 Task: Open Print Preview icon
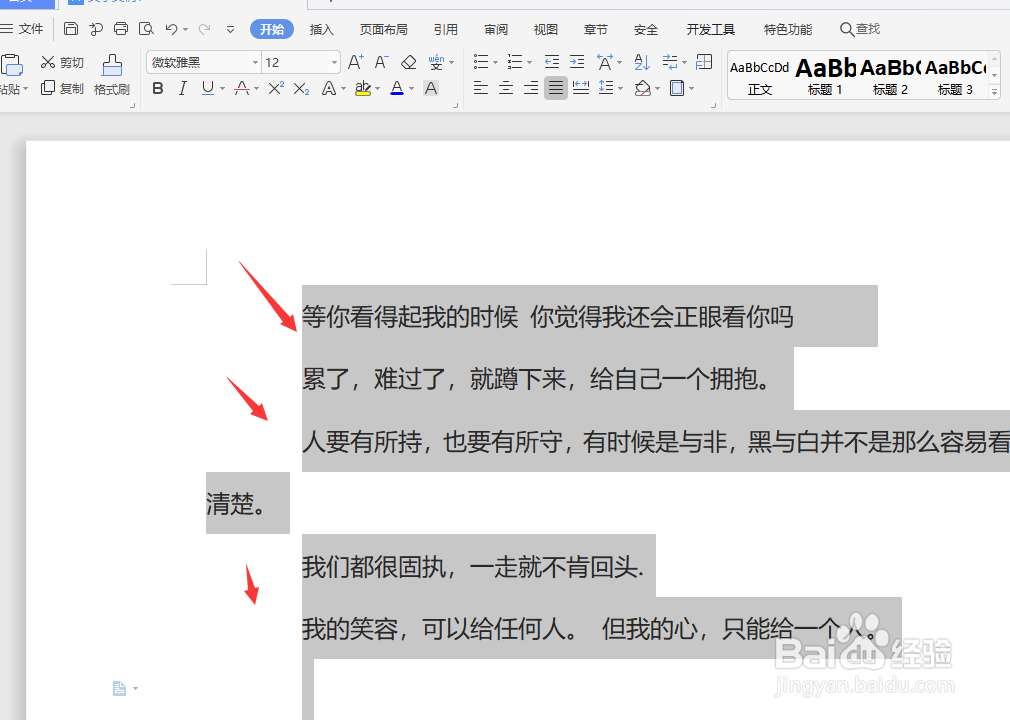pyautogui.click(x=146, y=29)
